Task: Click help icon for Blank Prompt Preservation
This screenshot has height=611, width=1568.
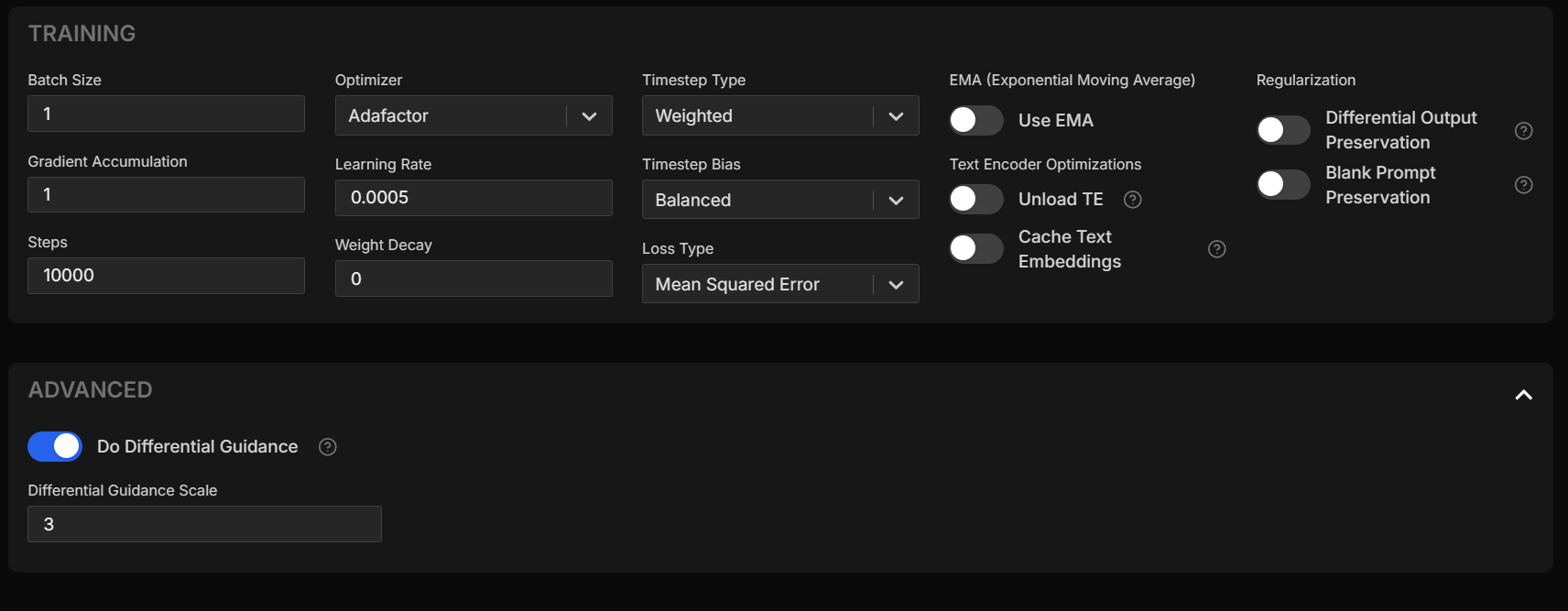Action: [1524, 185]
